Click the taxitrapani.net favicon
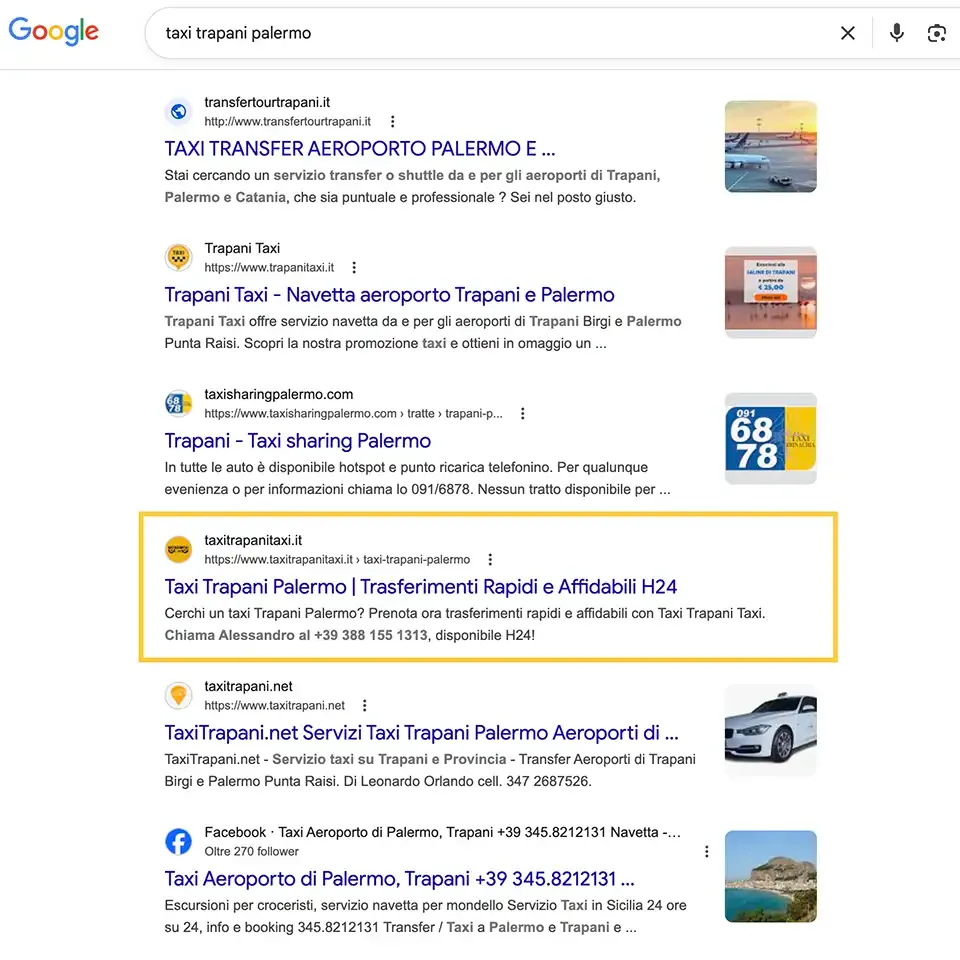 tap(178, 696)
